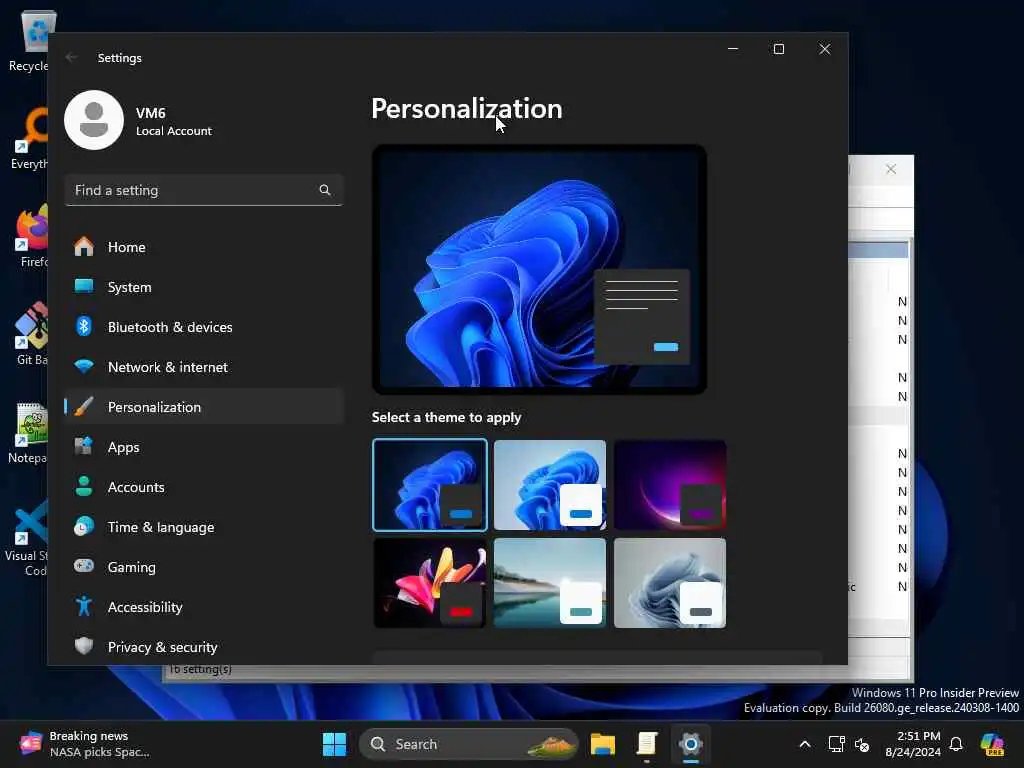Open Time & language settings

point(204,526)
